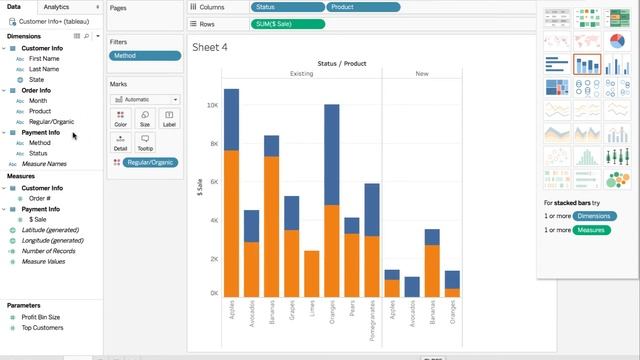640x360 pixels.
Task: Pick the dual combination chart type
Action: point(617,133)
